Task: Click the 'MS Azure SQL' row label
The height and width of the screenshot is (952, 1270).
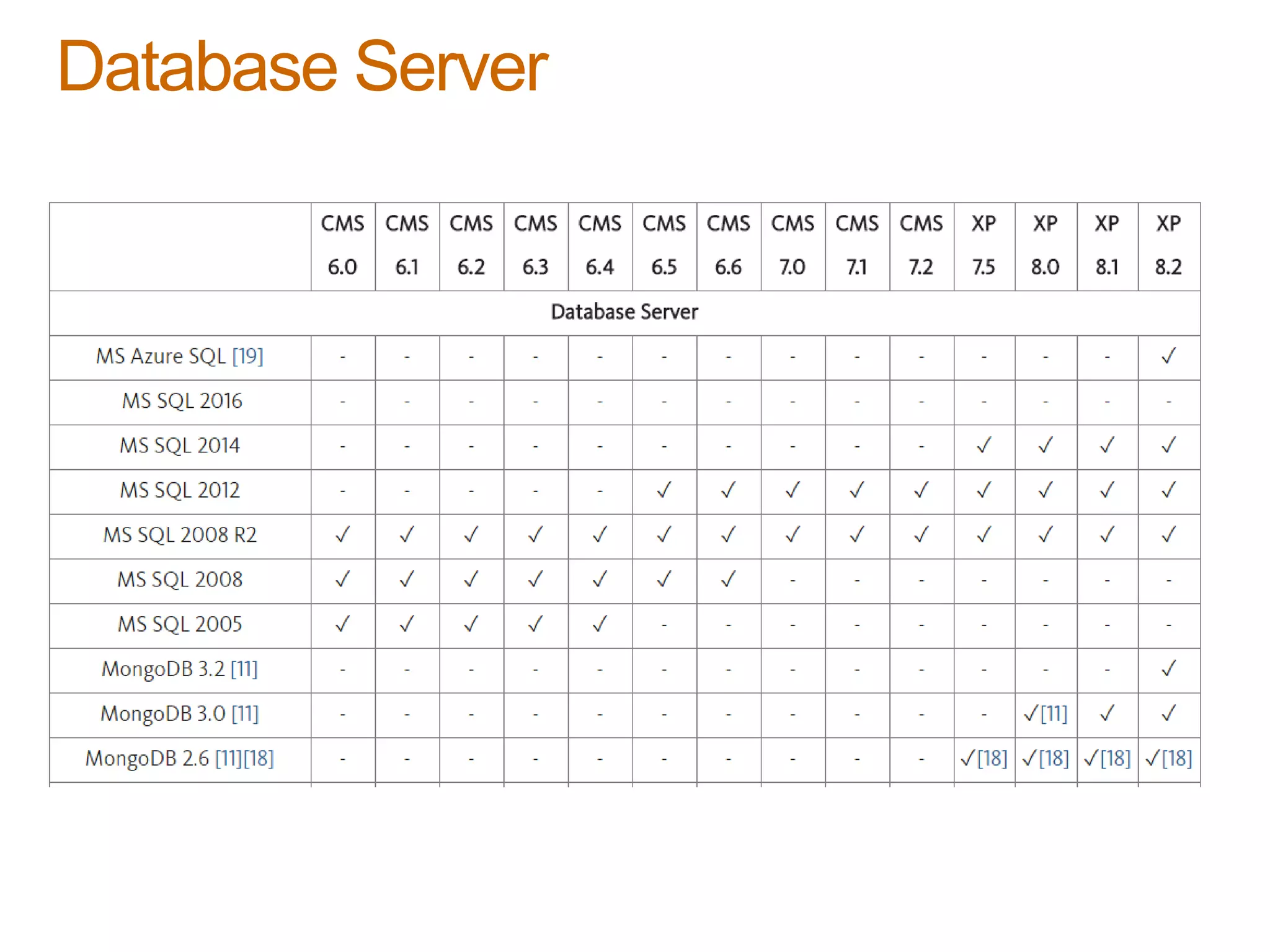Action: click(x=161, y=356)
